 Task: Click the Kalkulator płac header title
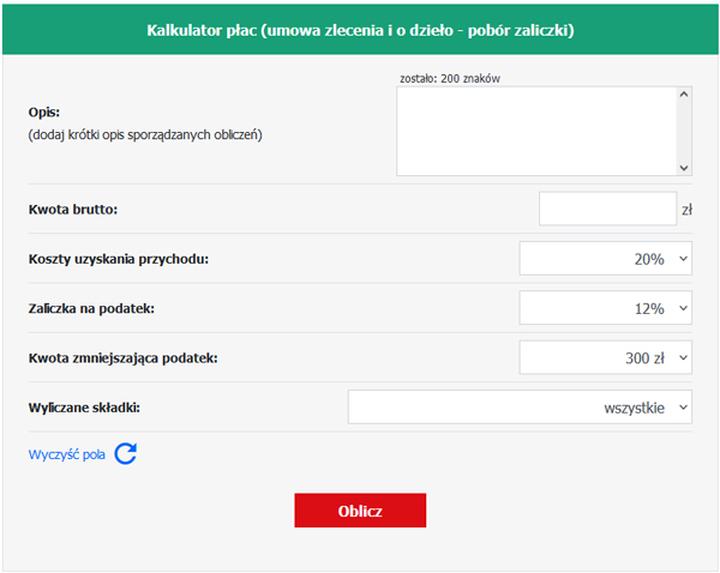click(x=360, y=30)
